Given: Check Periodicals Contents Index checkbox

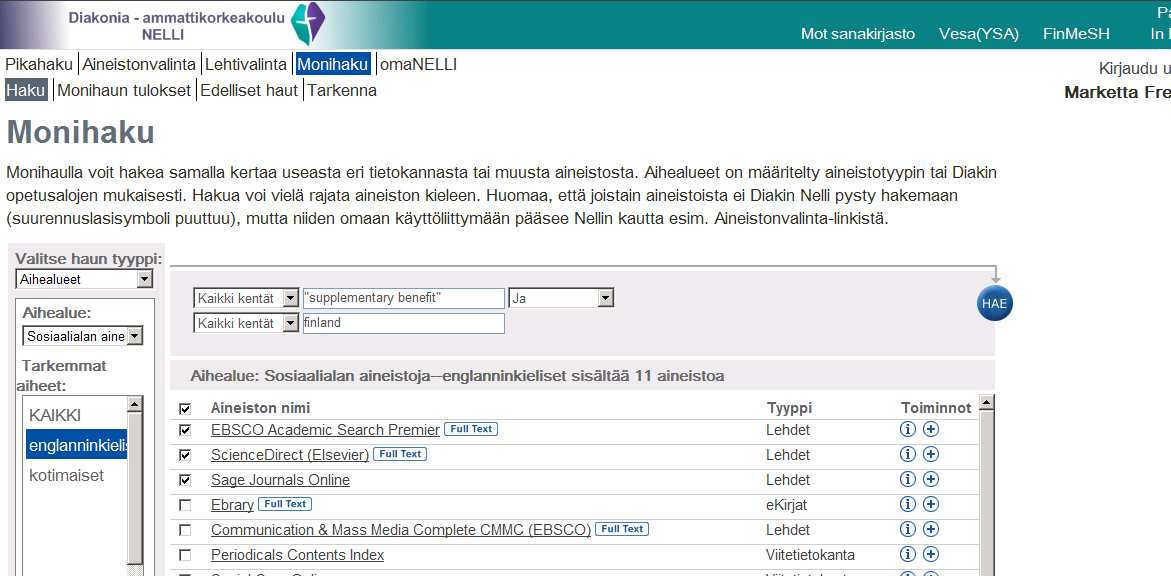Looking at the screenshot, I should click(x=185, y=555).
